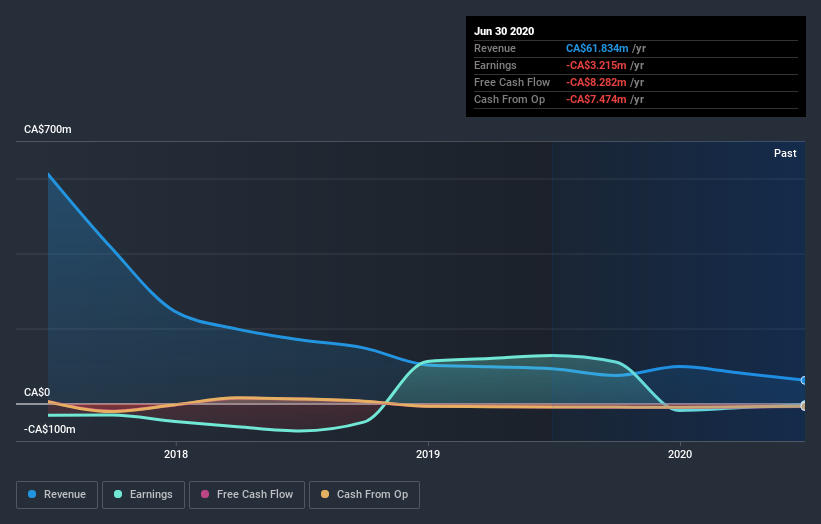
Task: Click the -CA$100m y-axis label
Action: tap(50, 429)
